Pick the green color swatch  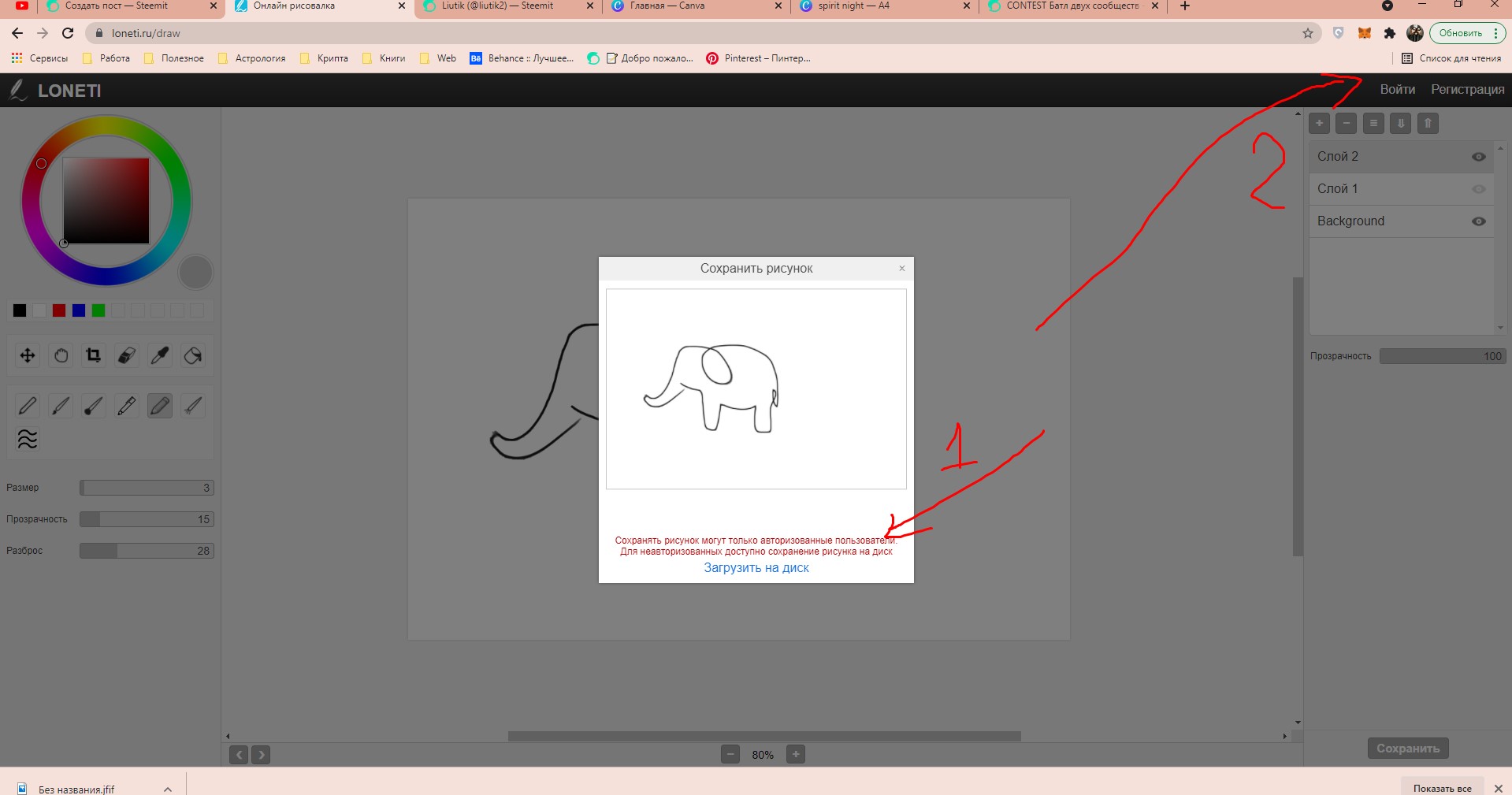[x=98, y=310]
